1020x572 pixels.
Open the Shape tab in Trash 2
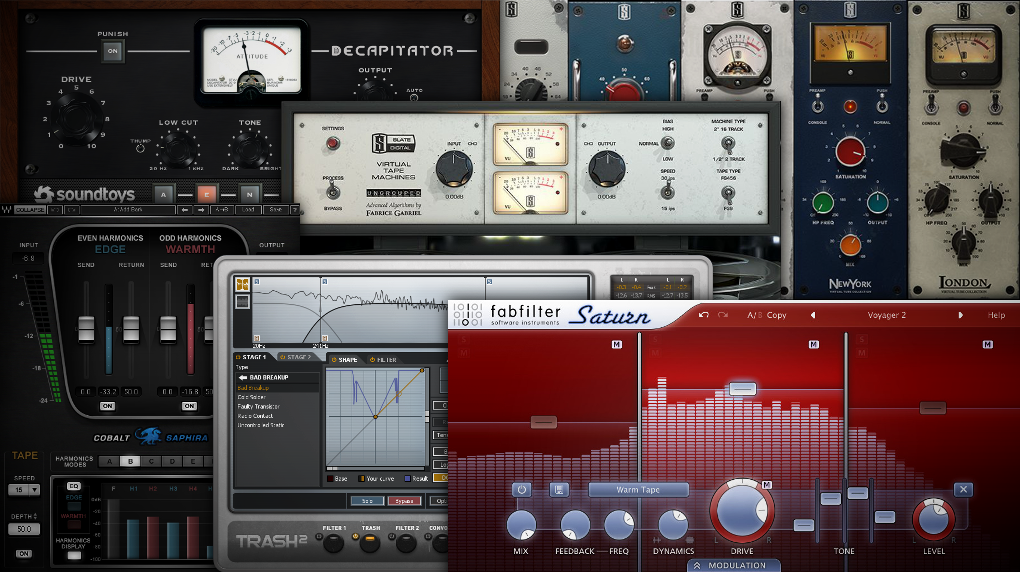click(345, 360)
